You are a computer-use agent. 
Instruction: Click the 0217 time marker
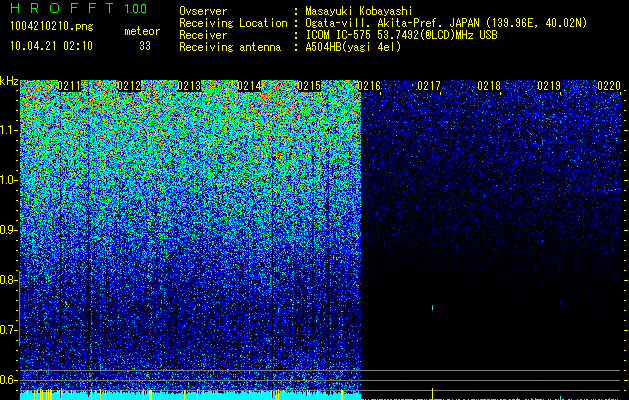429,86
